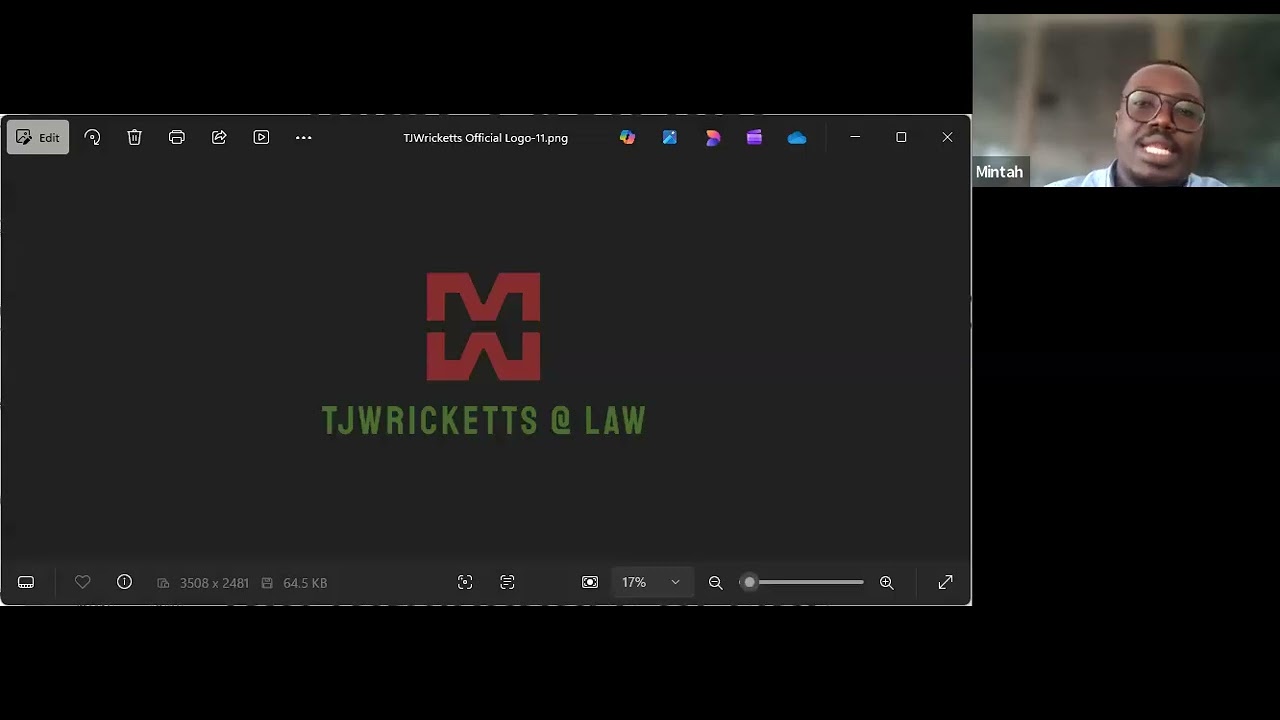Open the pink-purple app icon next to Clipchamp

tap(712, 137)
